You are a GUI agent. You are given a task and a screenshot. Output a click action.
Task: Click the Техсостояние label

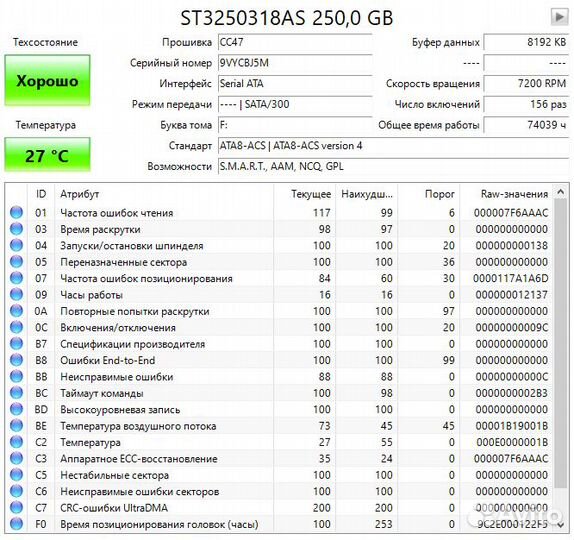click(45, 42)
